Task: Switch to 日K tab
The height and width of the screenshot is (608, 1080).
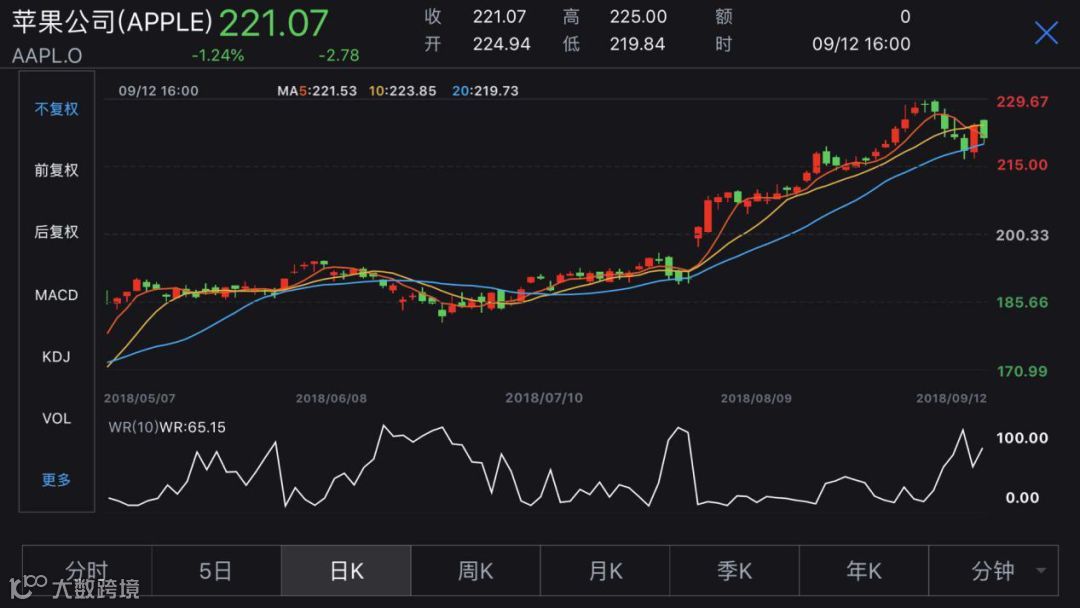Action: (346, 570)
